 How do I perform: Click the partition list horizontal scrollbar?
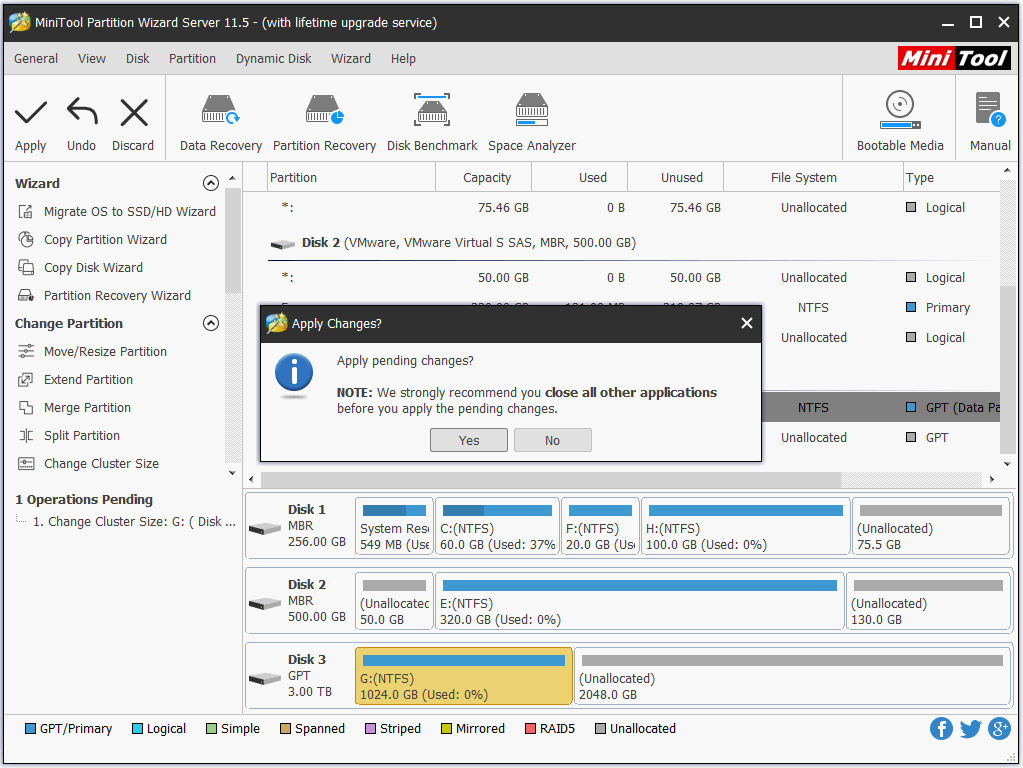tap(551, 480)
